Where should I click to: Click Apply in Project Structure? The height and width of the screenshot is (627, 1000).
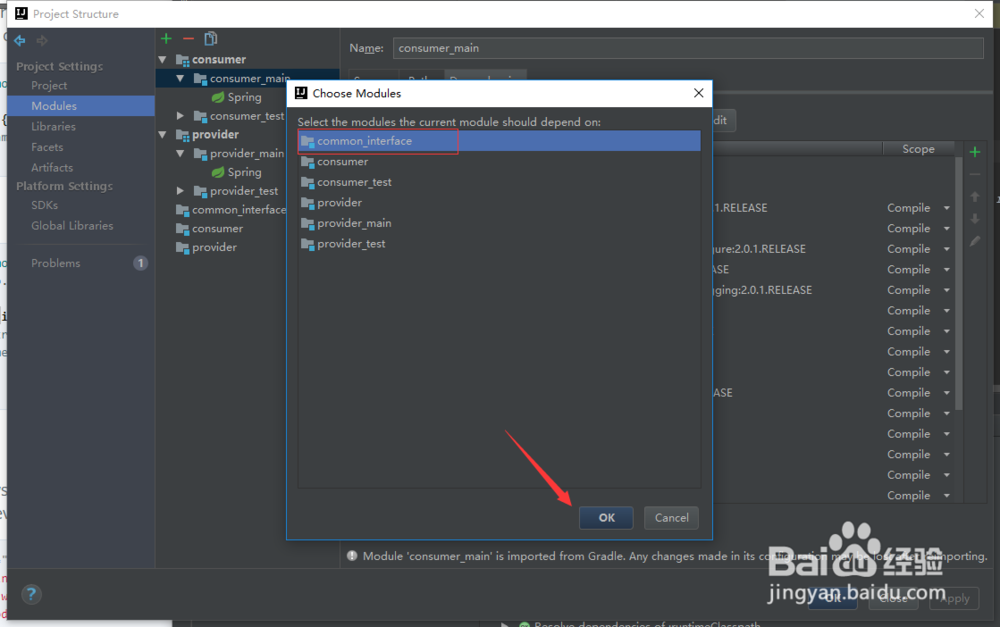click(x=954, y=598)
